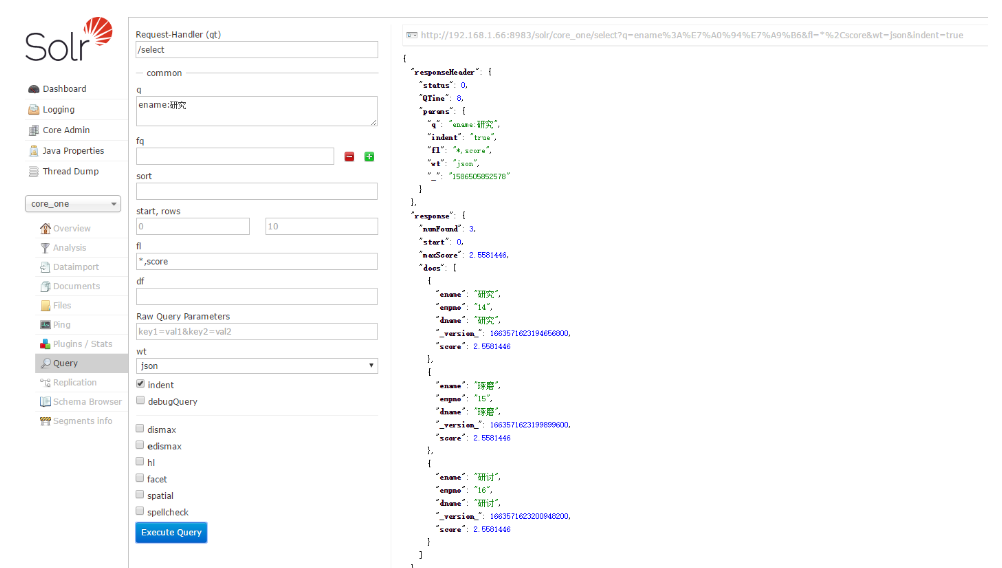The image size is (1002, 568).
Task: Open the request URL link at top
Action: (692, 35)
